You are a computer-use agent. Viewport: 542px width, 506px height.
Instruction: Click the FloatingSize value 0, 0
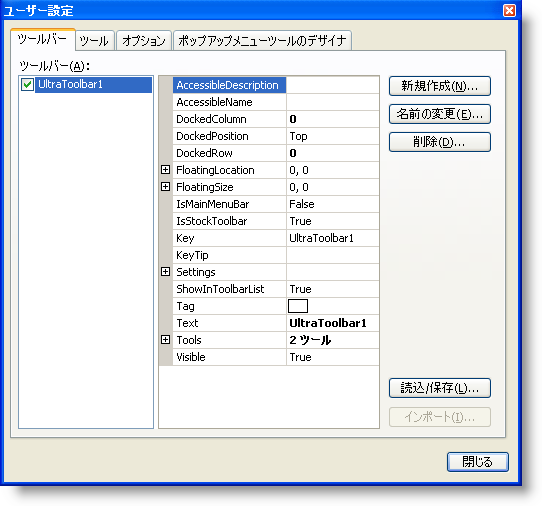click(x=333, y=187)
